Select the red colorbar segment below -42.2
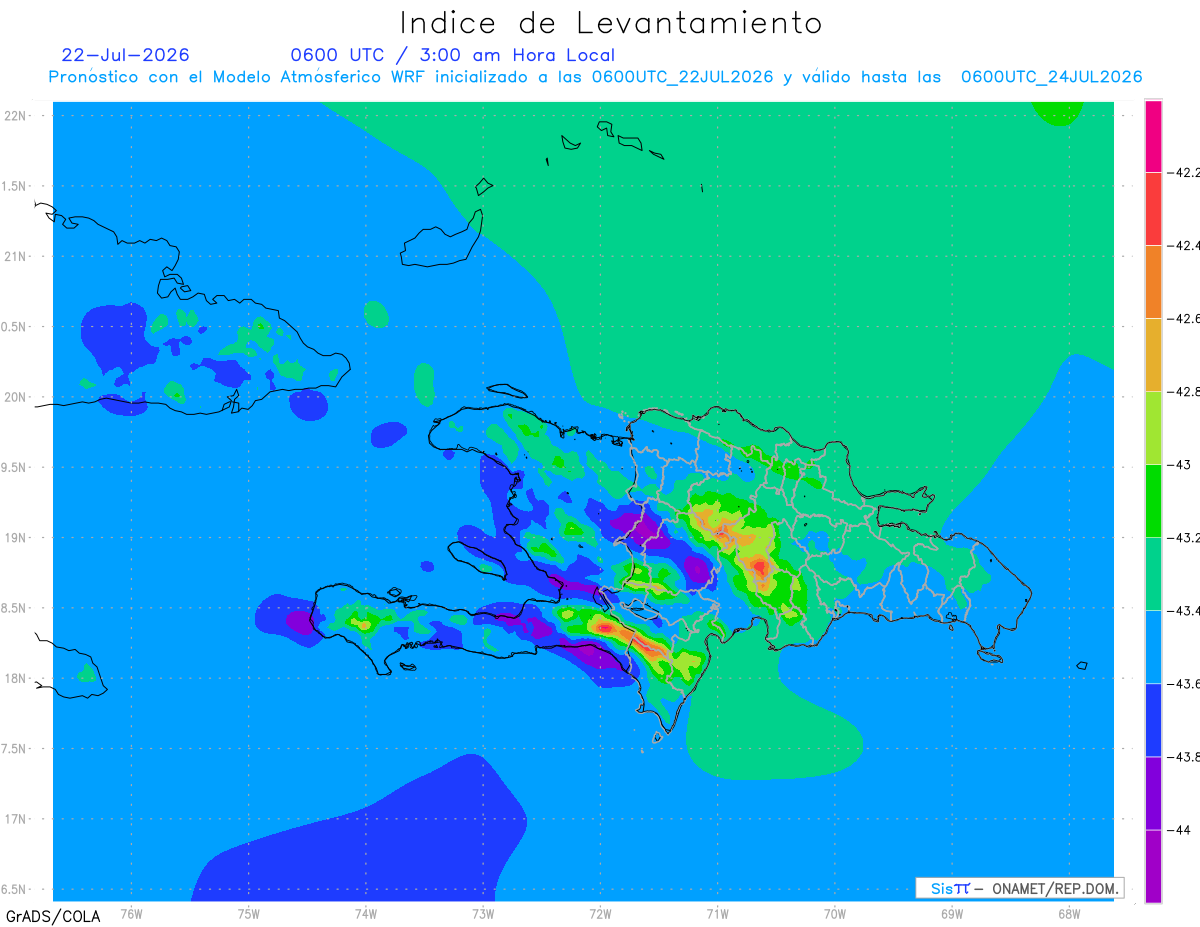Image resolution: width=1200 pixels, height=927 pixels. (x=1153, y=208)
